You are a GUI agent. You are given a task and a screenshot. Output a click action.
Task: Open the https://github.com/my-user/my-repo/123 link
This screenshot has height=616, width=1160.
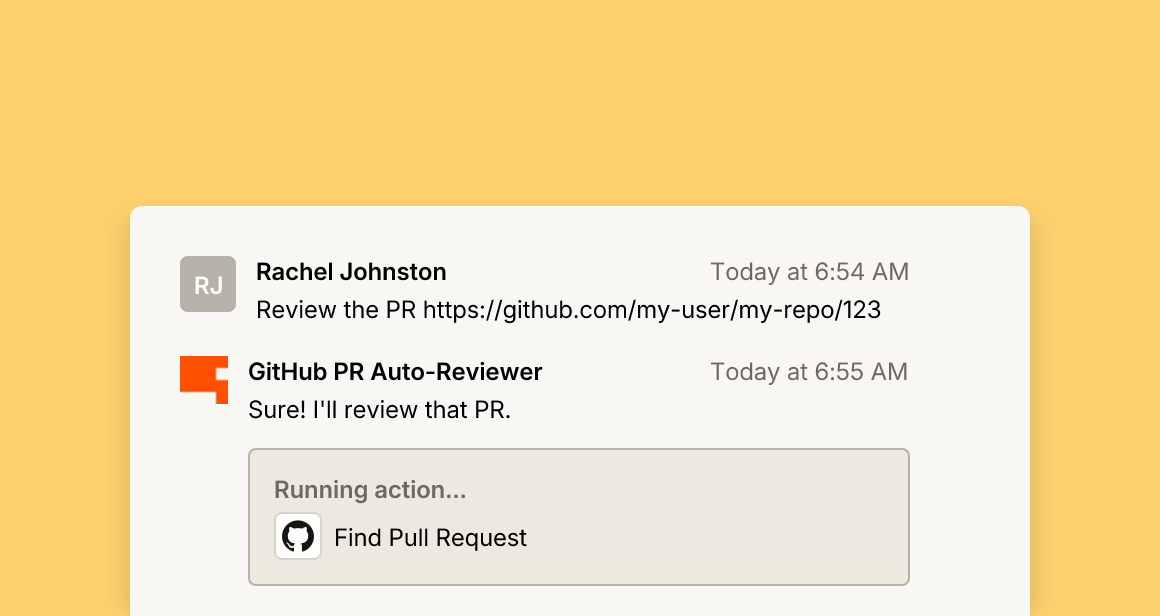click(x=652, y=310)
